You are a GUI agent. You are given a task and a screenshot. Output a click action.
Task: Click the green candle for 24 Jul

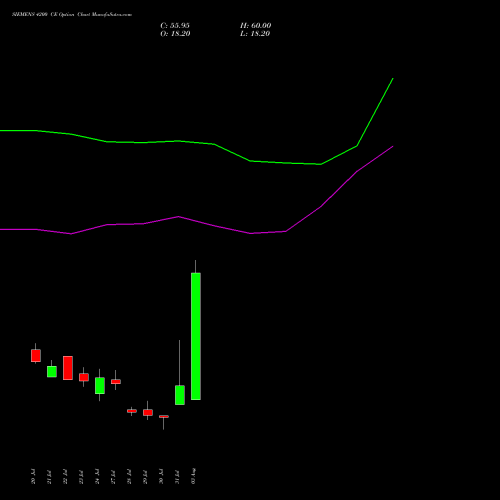(x=100, y=385)
